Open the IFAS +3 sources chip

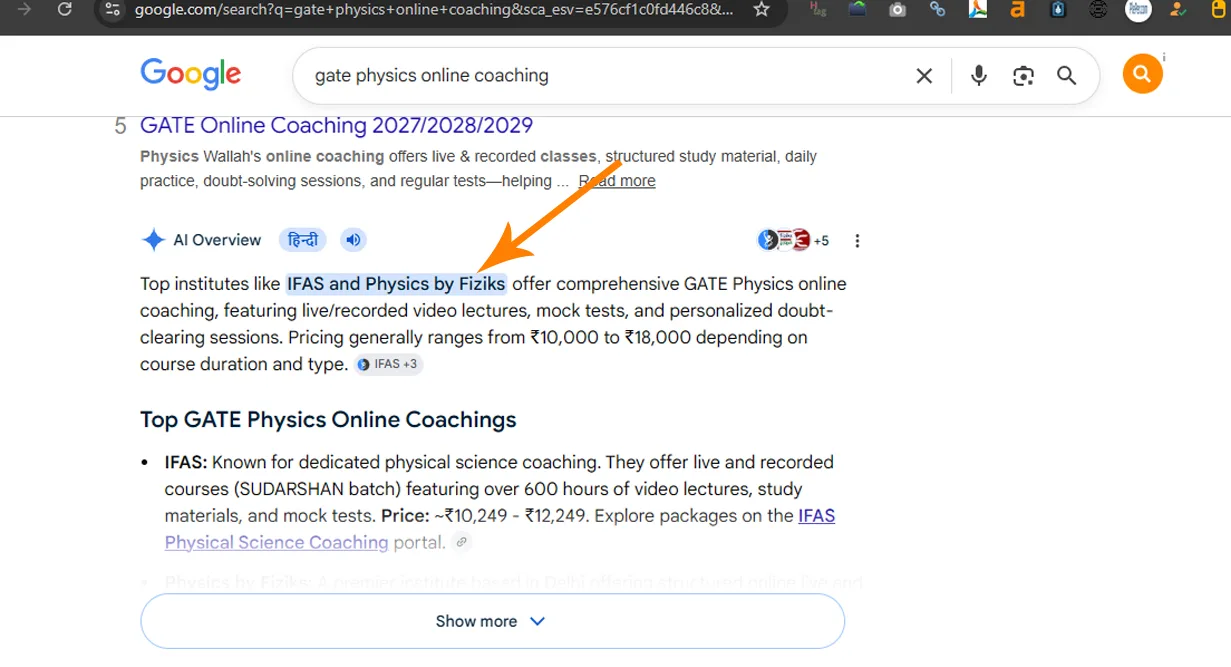[388, 365]
